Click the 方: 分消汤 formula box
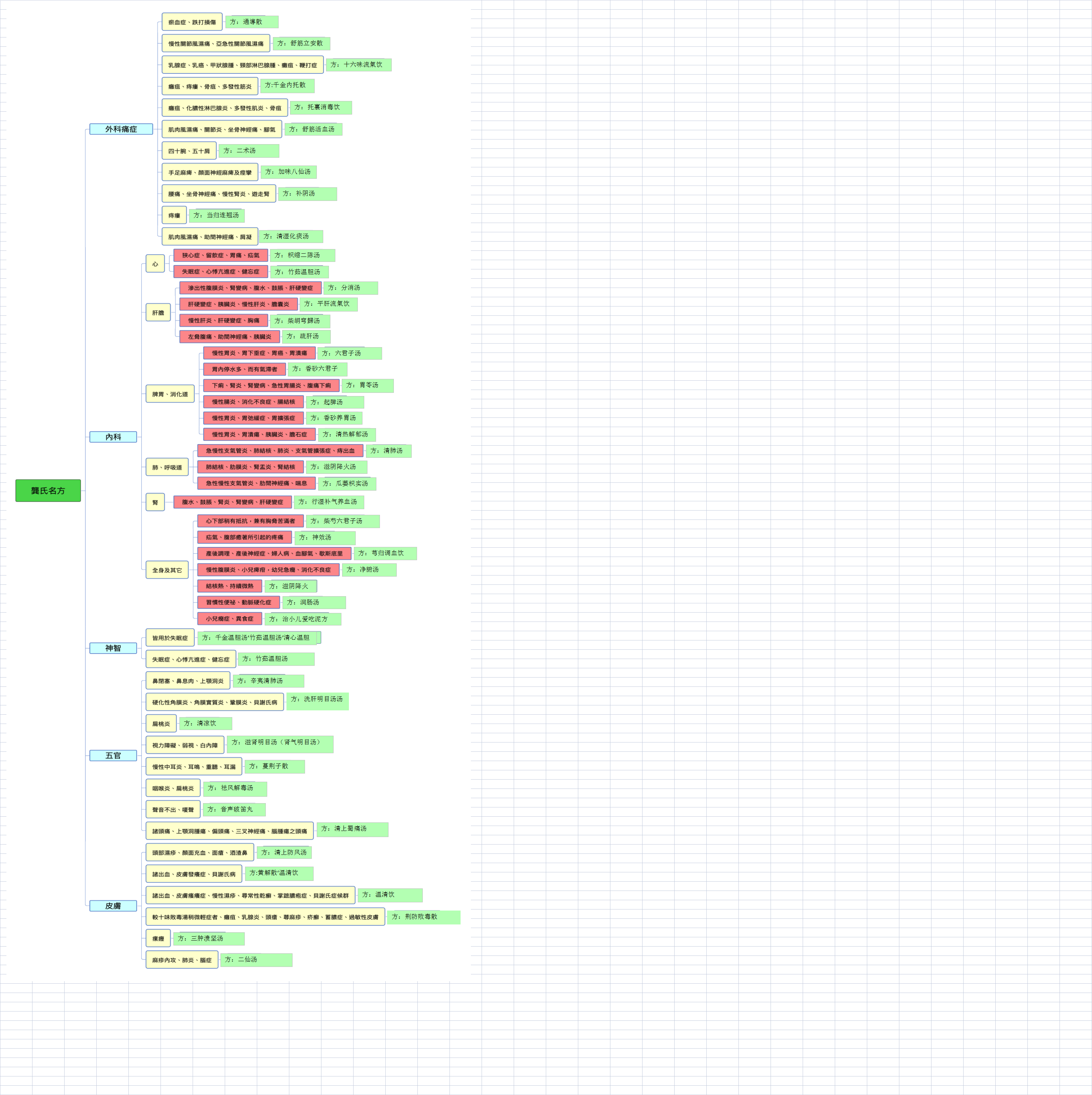Screen dimensions: 1092x1095 click(351, 288)
